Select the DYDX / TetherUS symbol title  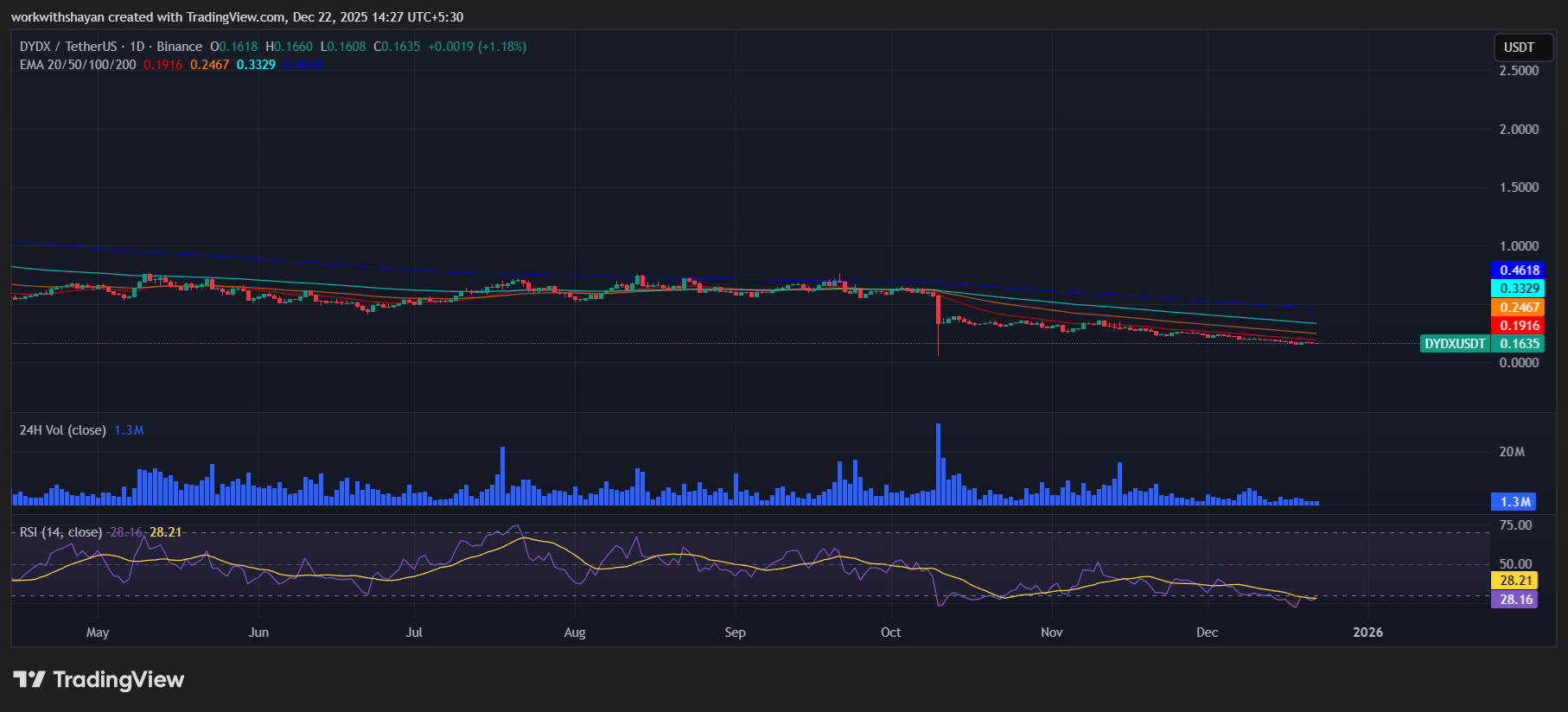(x=67, y=47)
